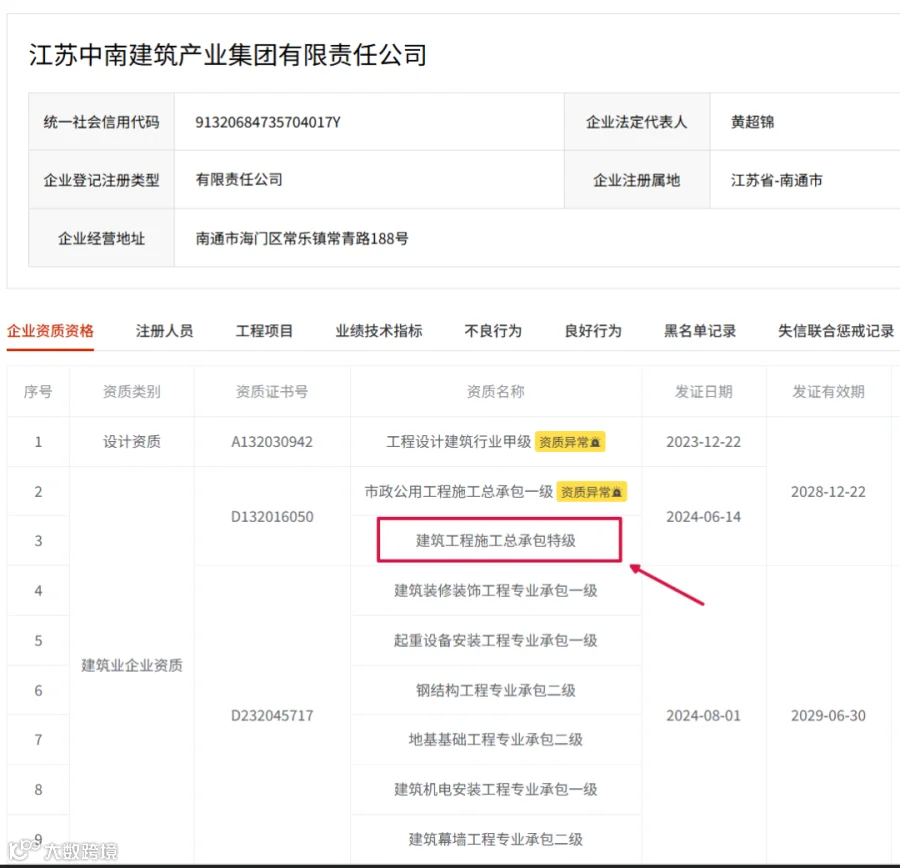The image size is (900, 868).
Task: Click the 企业登记注册类型 label cell
Action: (x=102, y=180)
